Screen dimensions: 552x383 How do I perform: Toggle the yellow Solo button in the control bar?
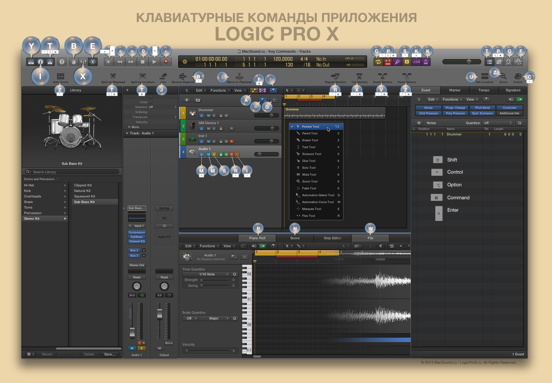point(407,62)
